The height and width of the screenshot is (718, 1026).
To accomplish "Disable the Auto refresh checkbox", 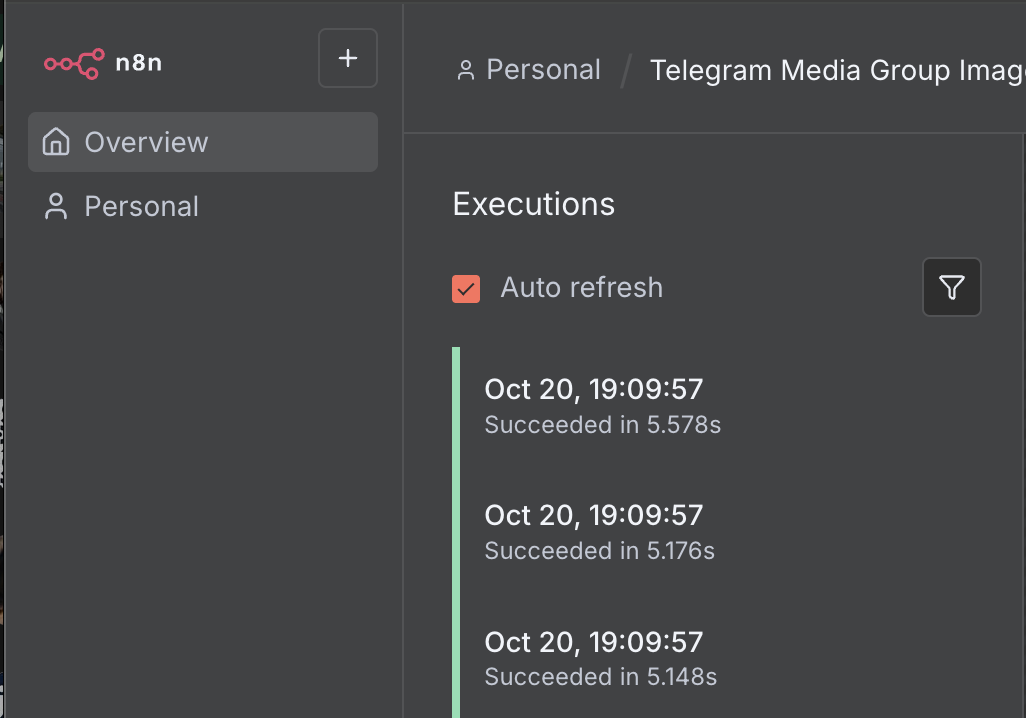I will click(x=466, y=289).
